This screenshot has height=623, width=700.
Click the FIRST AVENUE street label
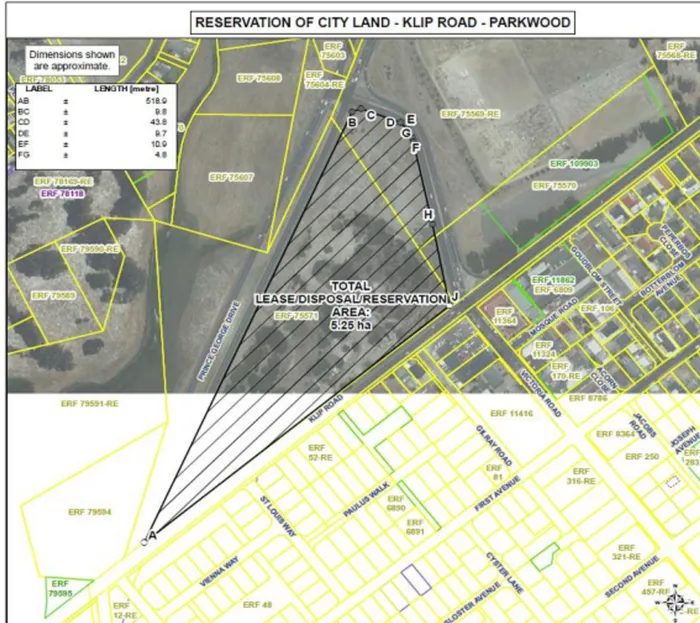[498, 494]
